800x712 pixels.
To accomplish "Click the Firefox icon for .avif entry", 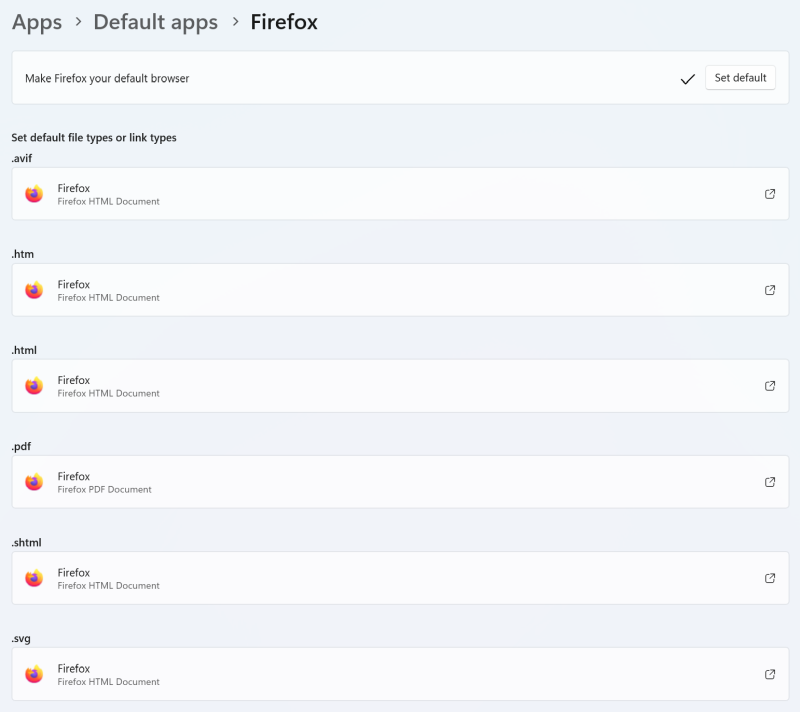I will click(x=34, y=193).
